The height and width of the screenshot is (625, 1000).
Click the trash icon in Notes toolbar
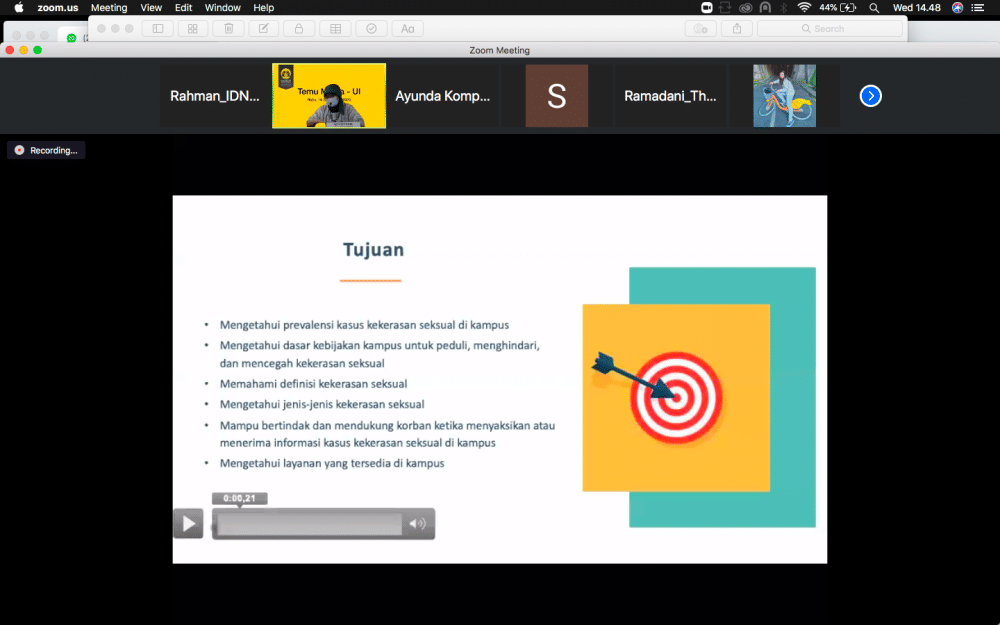229,29
